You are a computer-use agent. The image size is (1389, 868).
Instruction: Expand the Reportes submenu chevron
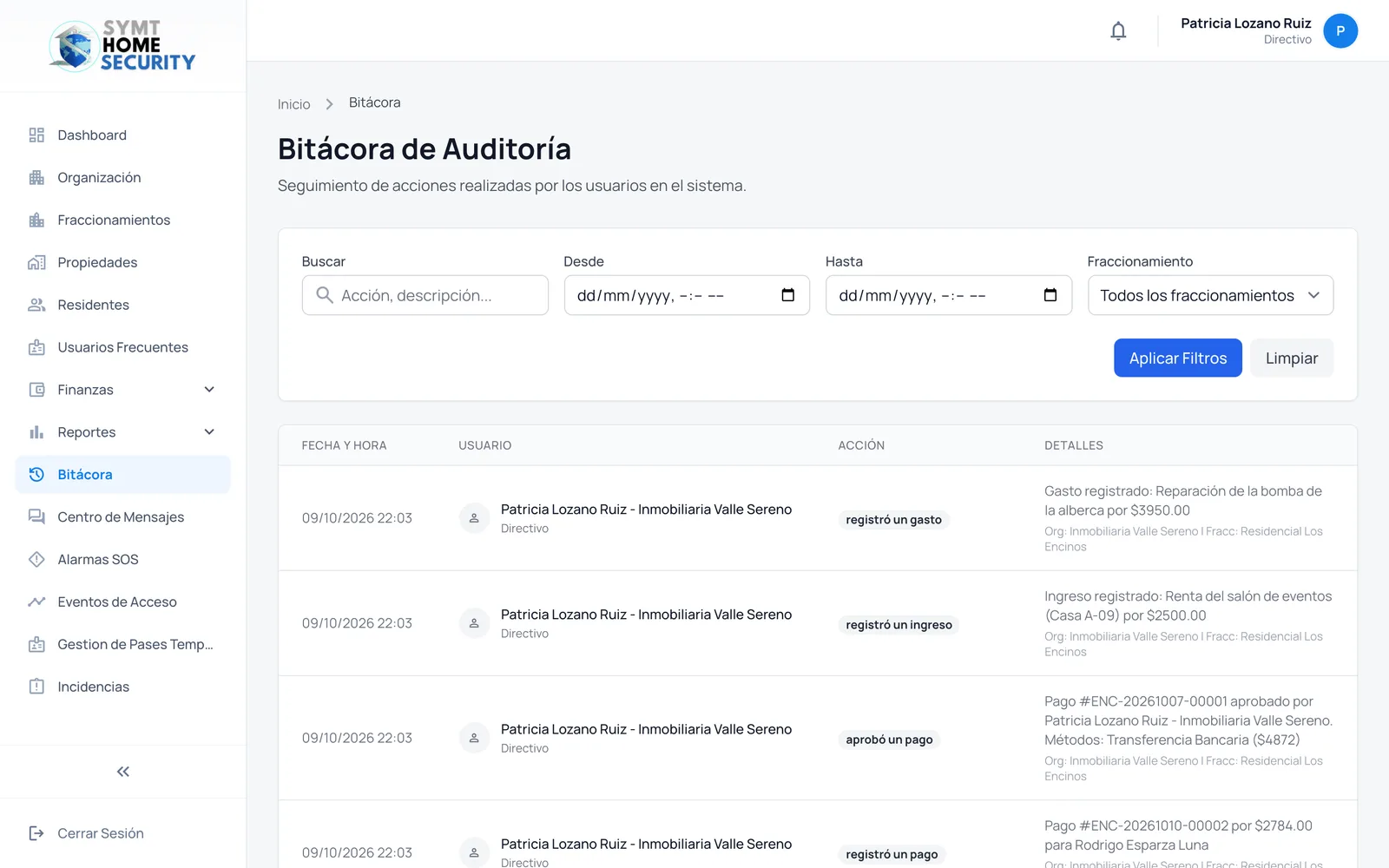(209, 432)
